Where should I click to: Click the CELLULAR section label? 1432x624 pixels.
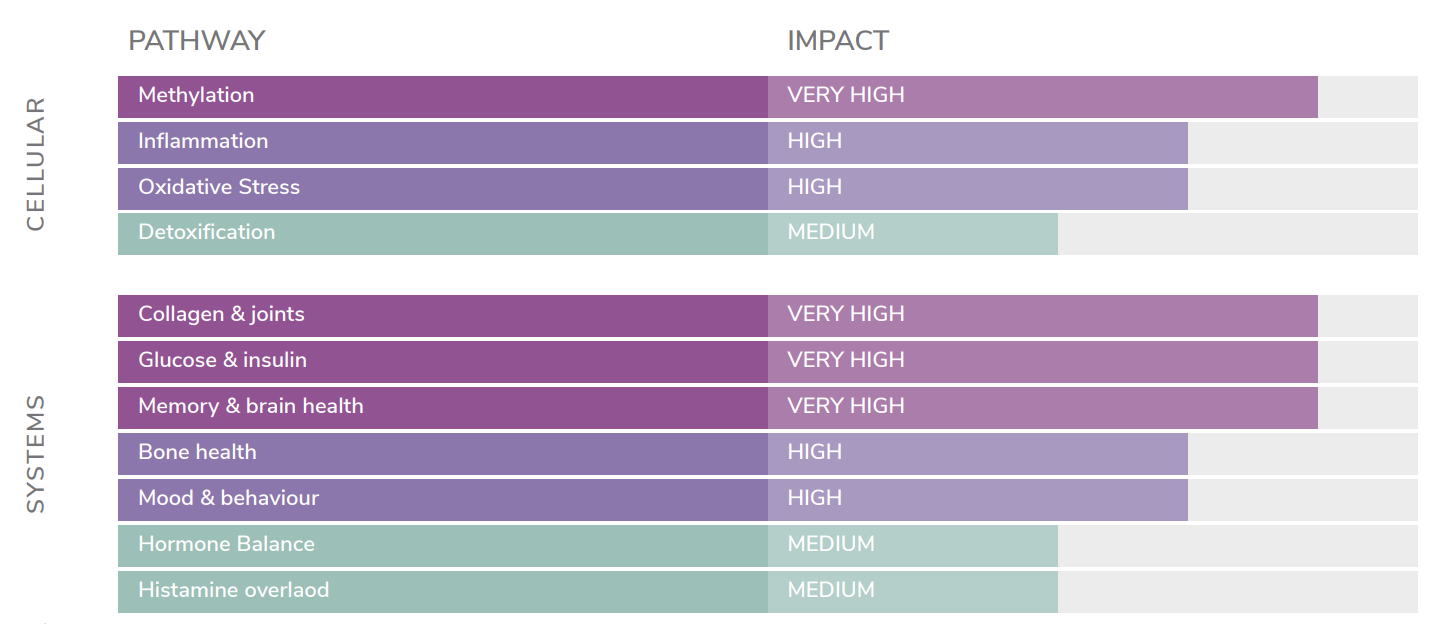coord(36,164)
